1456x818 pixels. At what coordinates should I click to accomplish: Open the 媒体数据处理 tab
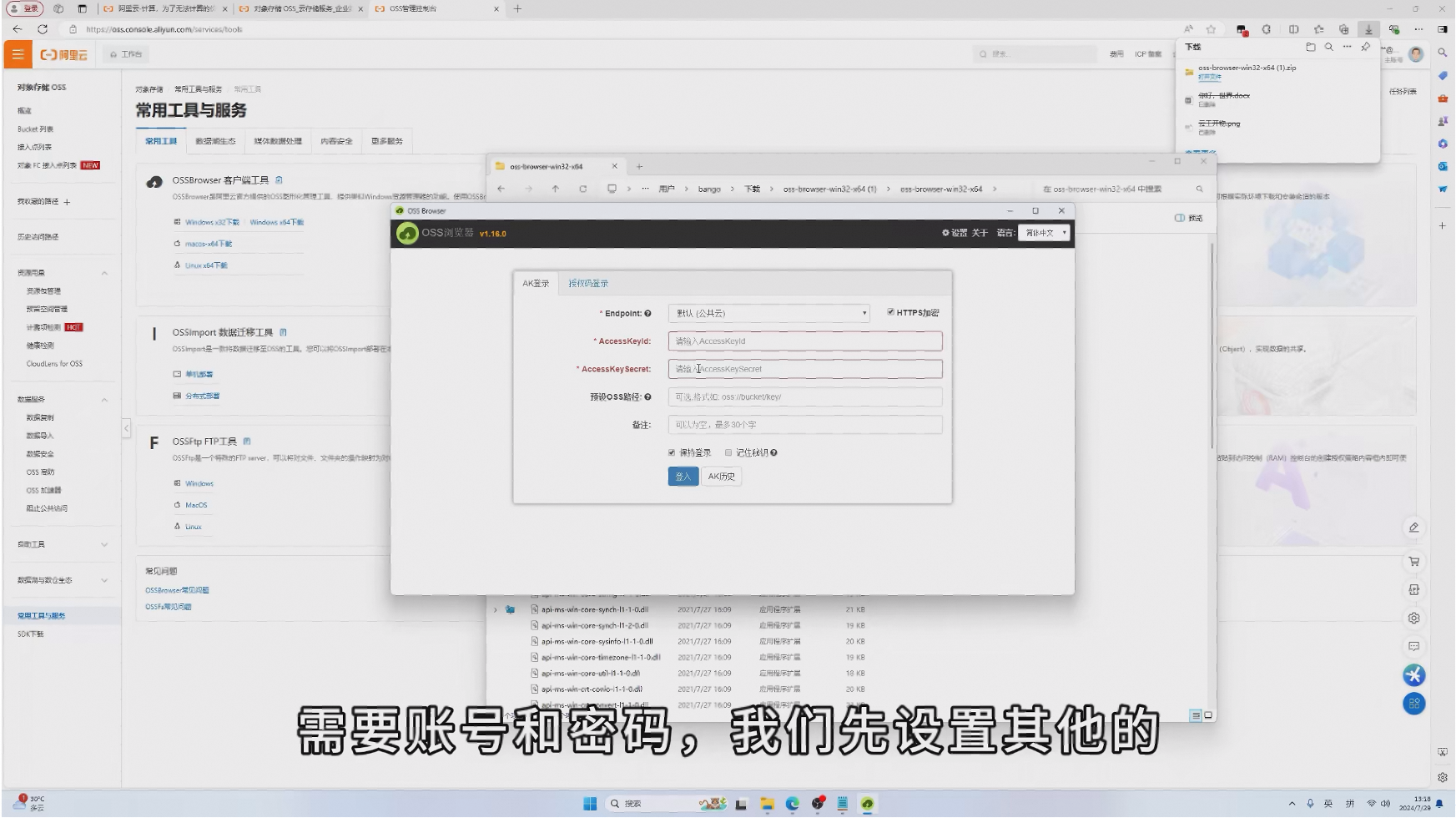tap(278, 141)
